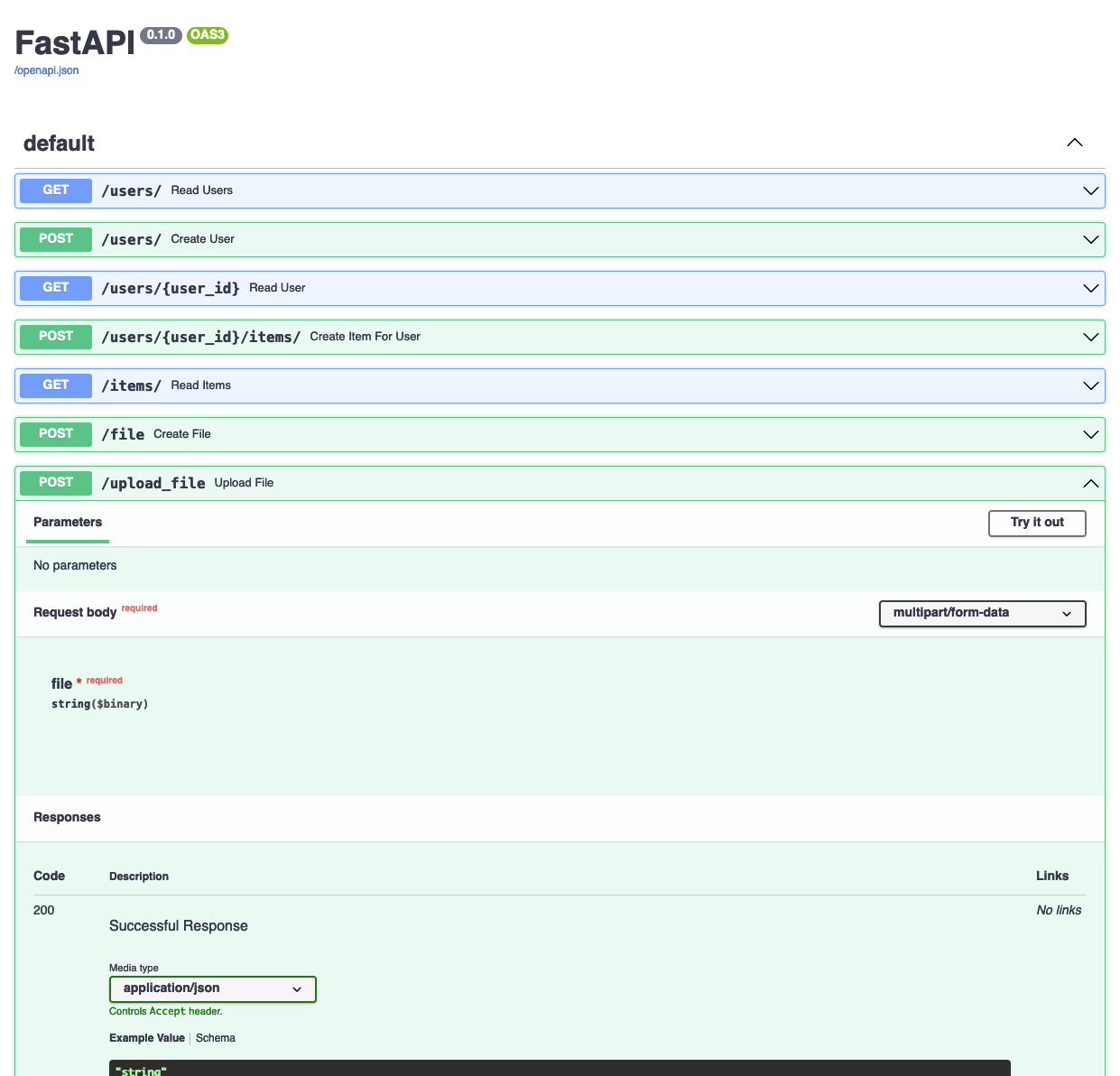Screen dimensions: 1120x1076
Task: Click the Request body label
Action: point(75,613)
